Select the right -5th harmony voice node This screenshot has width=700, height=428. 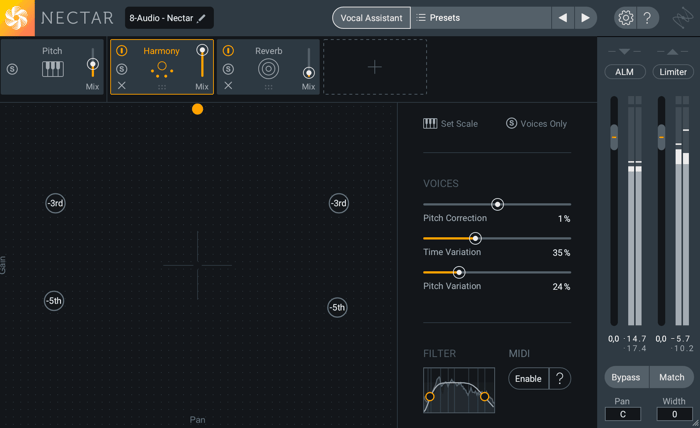(337, 307)
